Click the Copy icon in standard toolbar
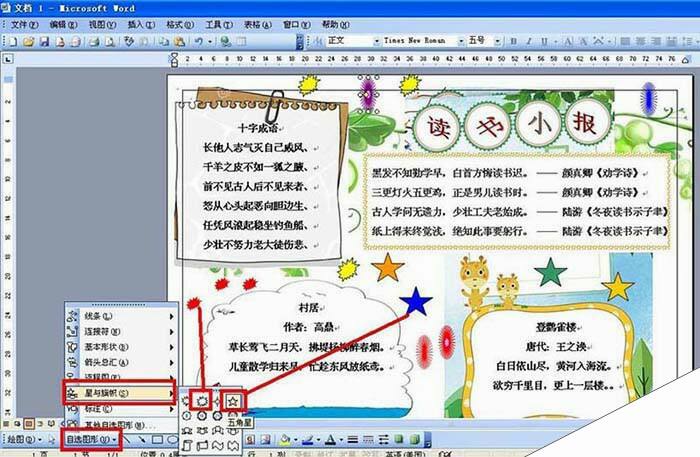This screenshot has height=457, width=700. [164, 42]
